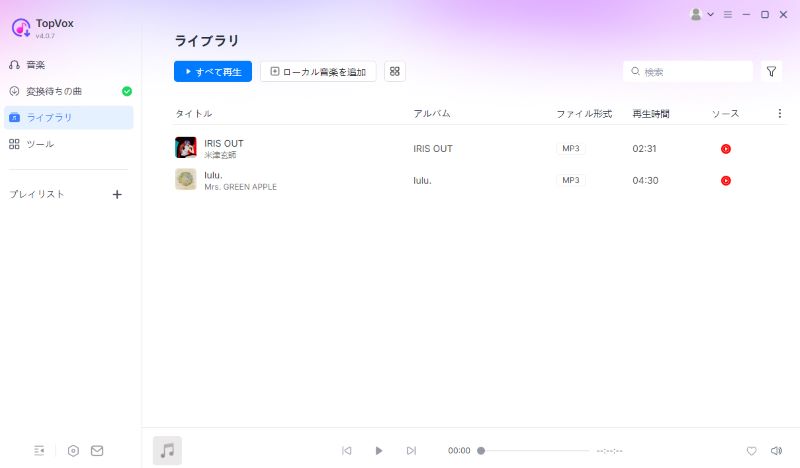Click the 00:00 elapsed time
800x468 pixels.
(459, 451)
